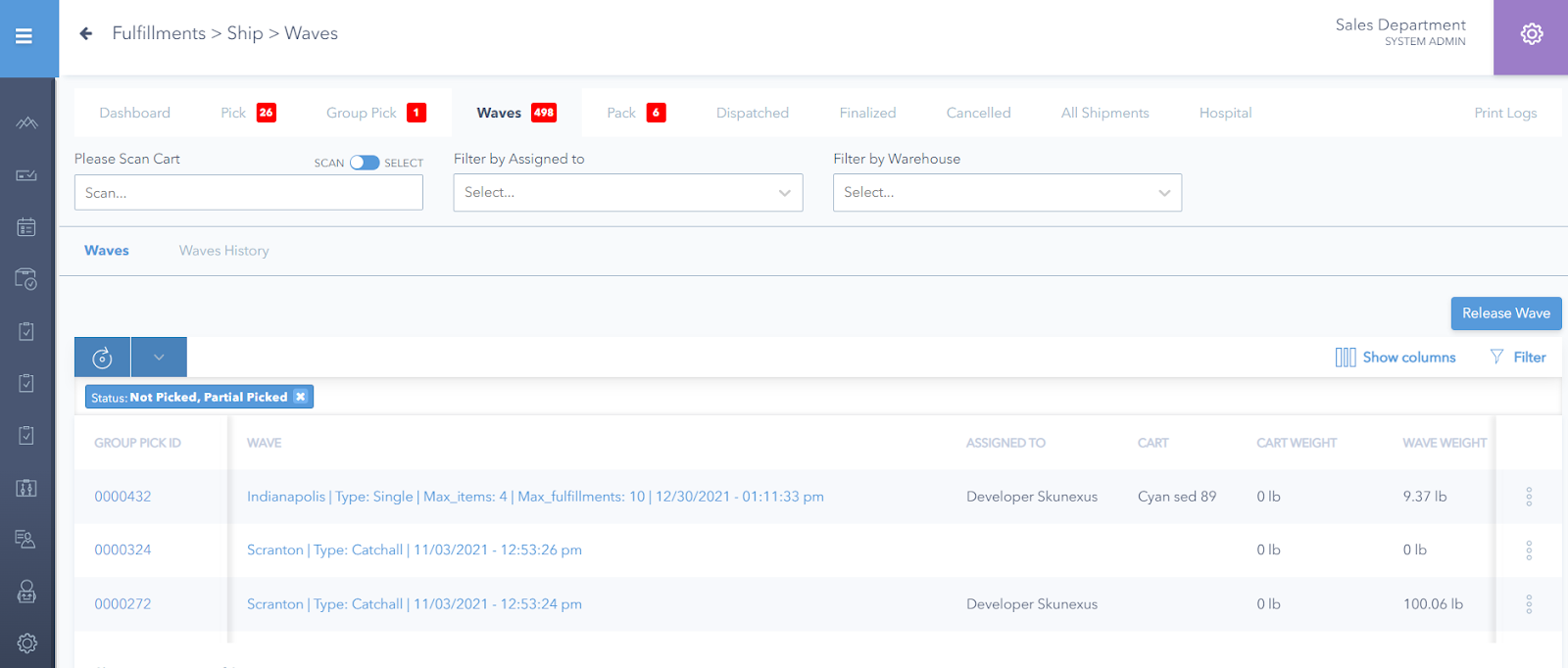Open row actions for wave 0000432
Viewport: 1568px width, 668px height.
pos(1529,497)
